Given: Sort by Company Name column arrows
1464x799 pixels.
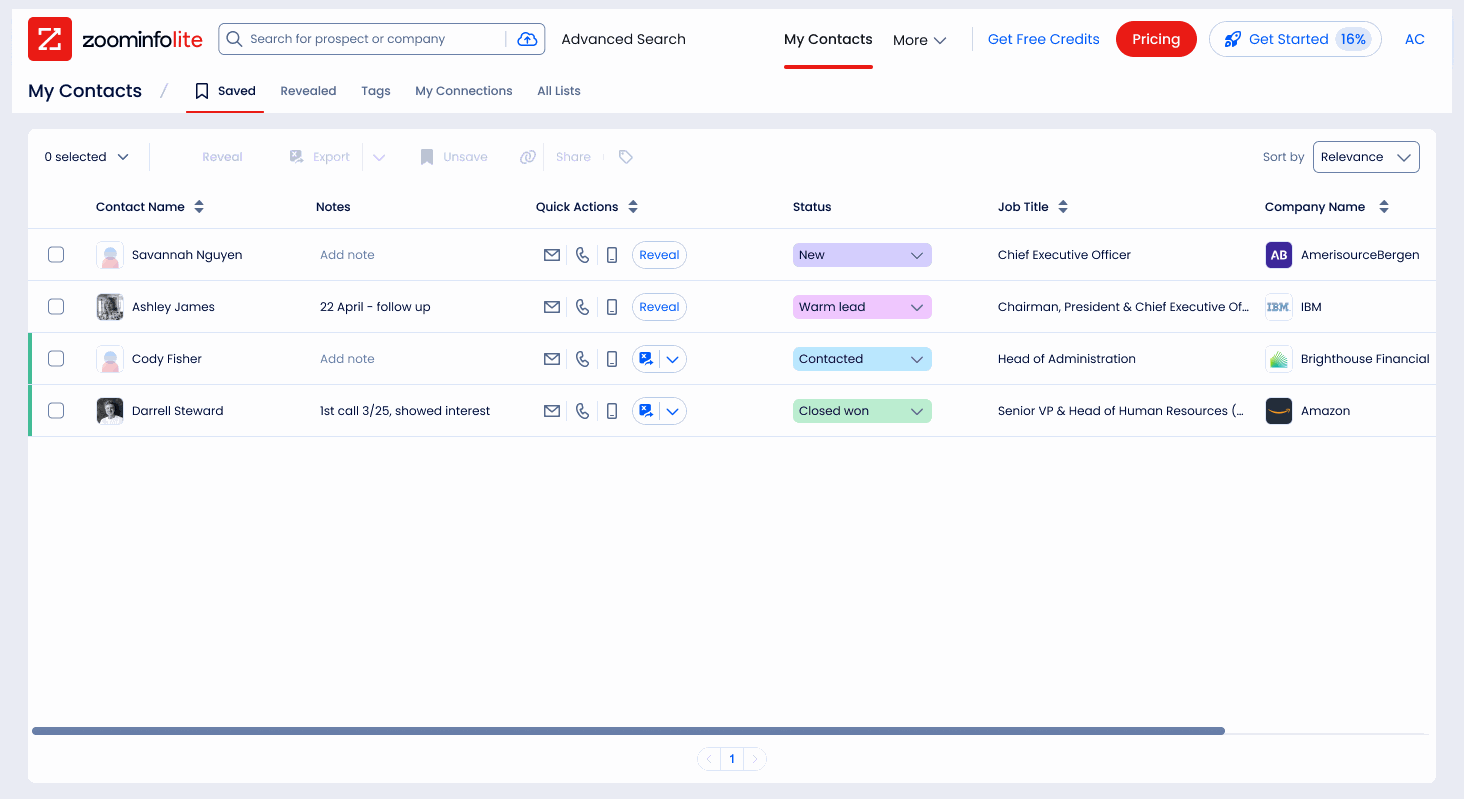Looking at the screenshot, I should pyautogui.click(x=1384, y=207).
